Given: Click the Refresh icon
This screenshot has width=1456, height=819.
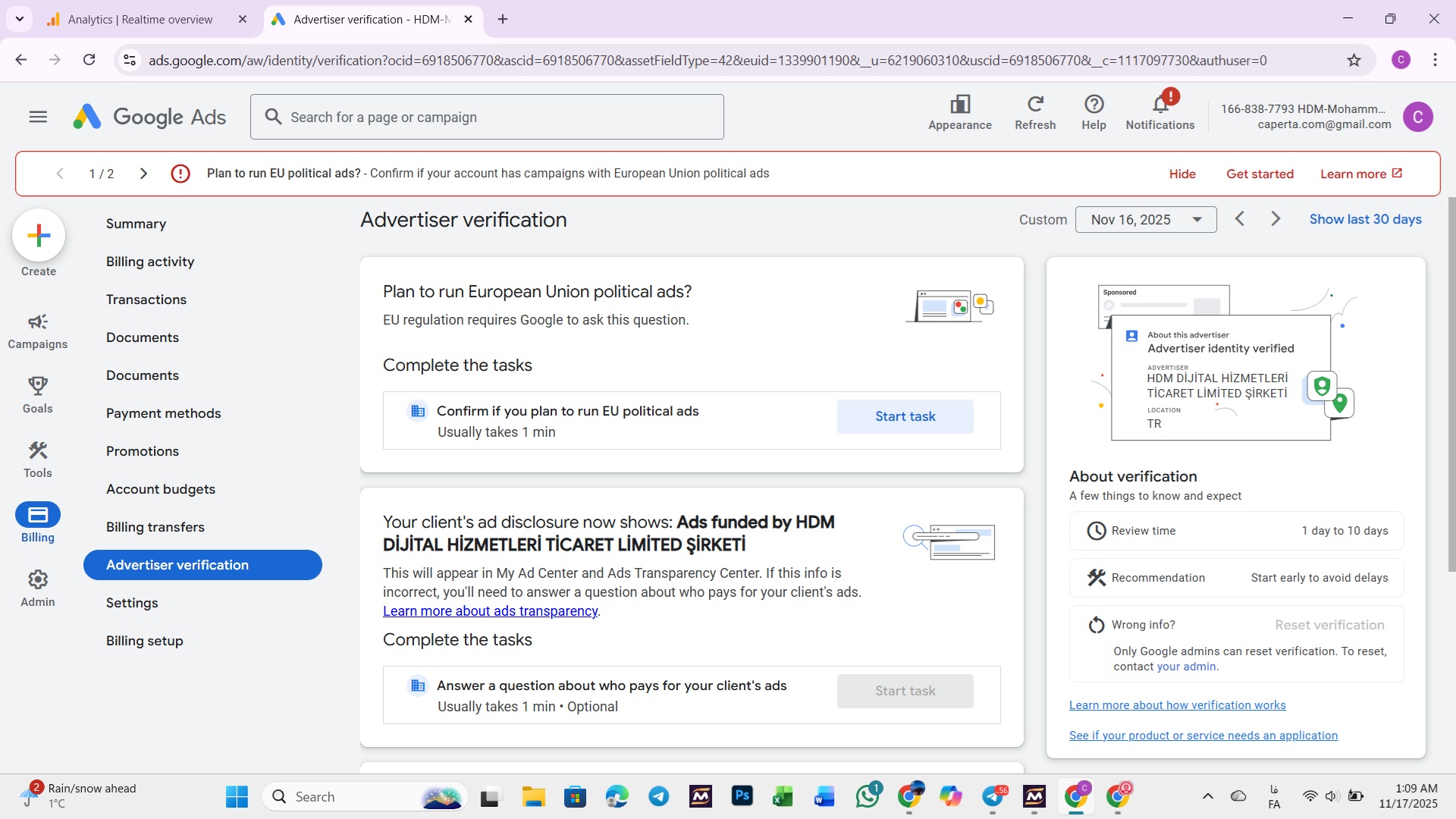Looking at the screenshot, I should tap(1034, 105).
